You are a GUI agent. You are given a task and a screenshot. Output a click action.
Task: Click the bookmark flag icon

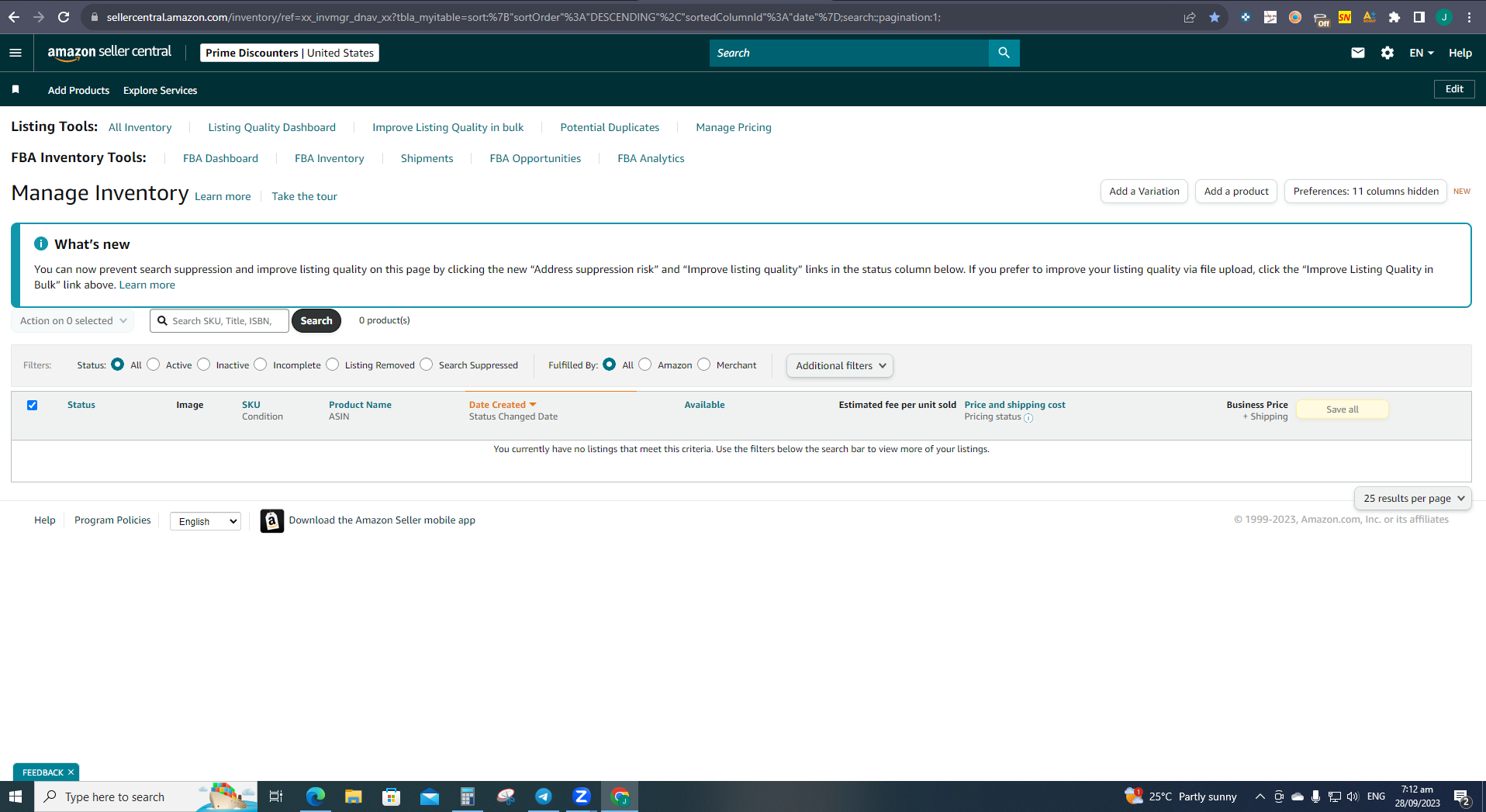(16, 90)
